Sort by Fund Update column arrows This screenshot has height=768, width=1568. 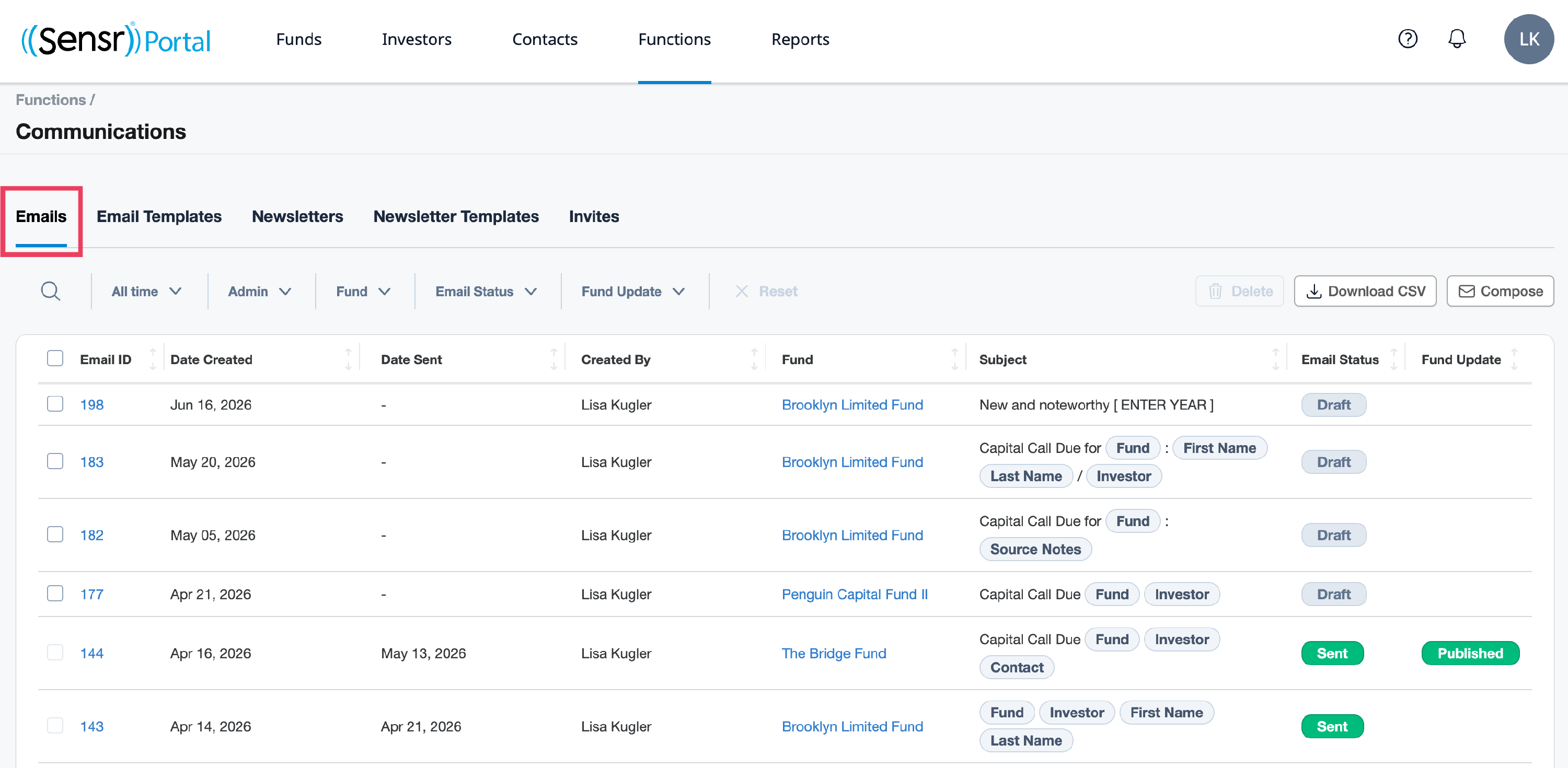pyautogui.click(x=1515, y=359)
